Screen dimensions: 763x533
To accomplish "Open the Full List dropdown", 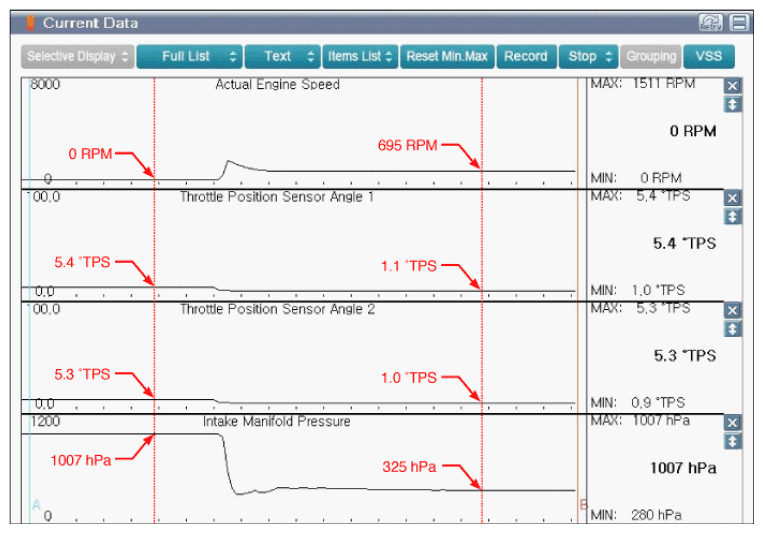I will click(x=189, y=56).
